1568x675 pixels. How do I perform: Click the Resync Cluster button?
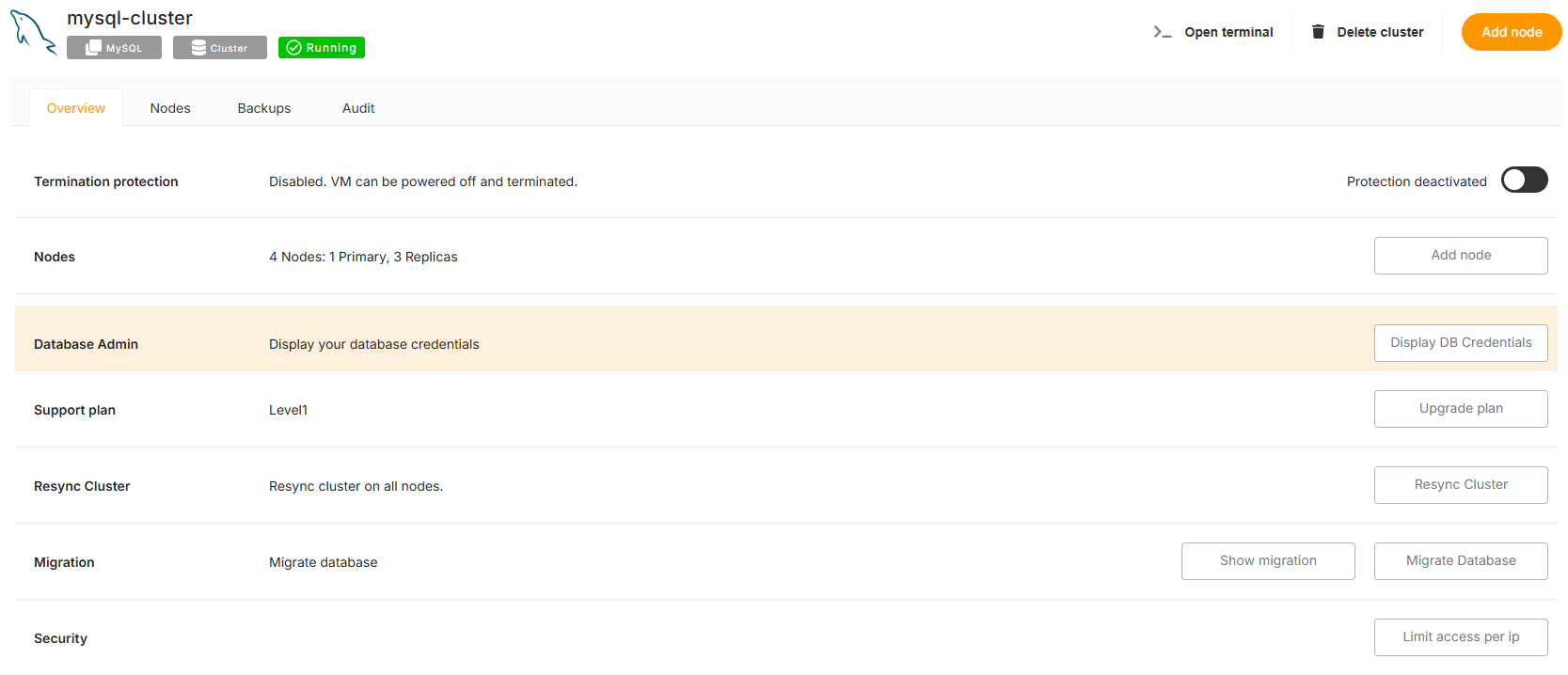click(x=1460, y=485)
